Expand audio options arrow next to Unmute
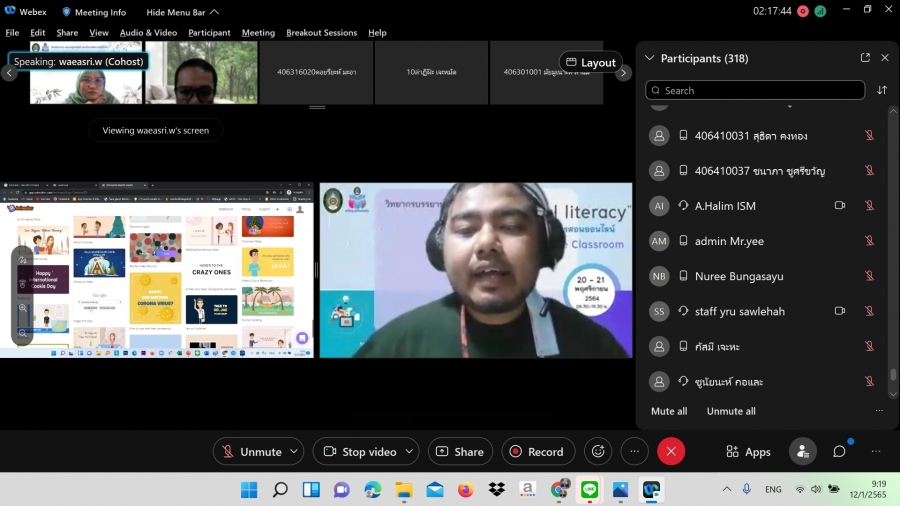This screenshot has width=900, height=506. tap(294, 452)
